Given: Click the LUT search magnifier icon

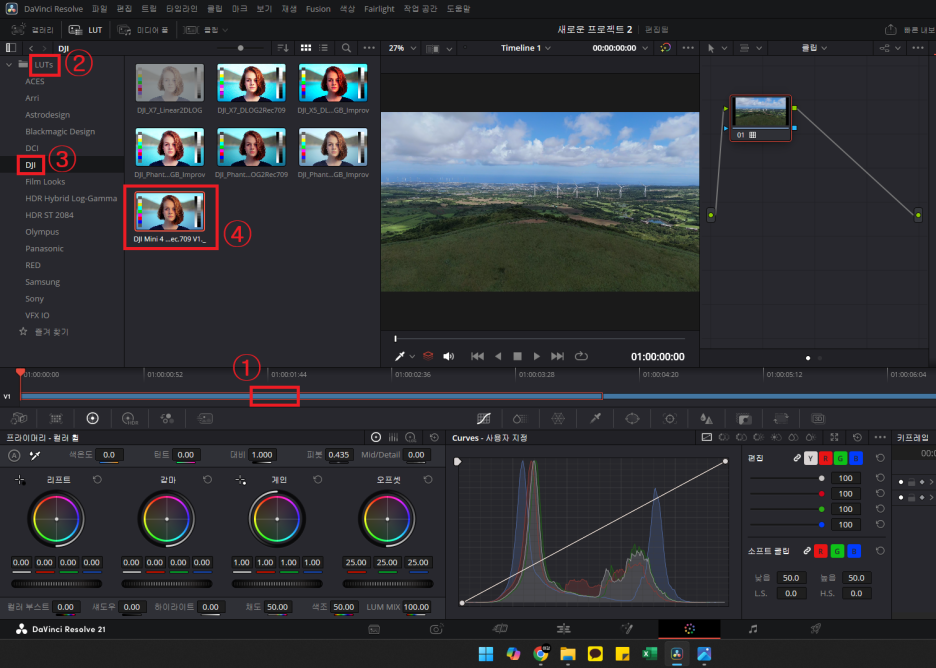Looking at the screenshot, I should coord(346,48).
